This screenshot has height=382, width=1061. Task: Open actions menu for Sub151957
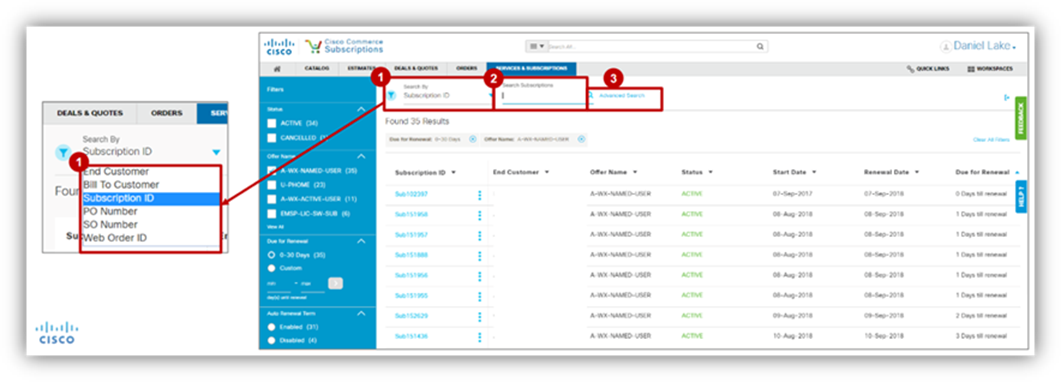tap(480, 235)
